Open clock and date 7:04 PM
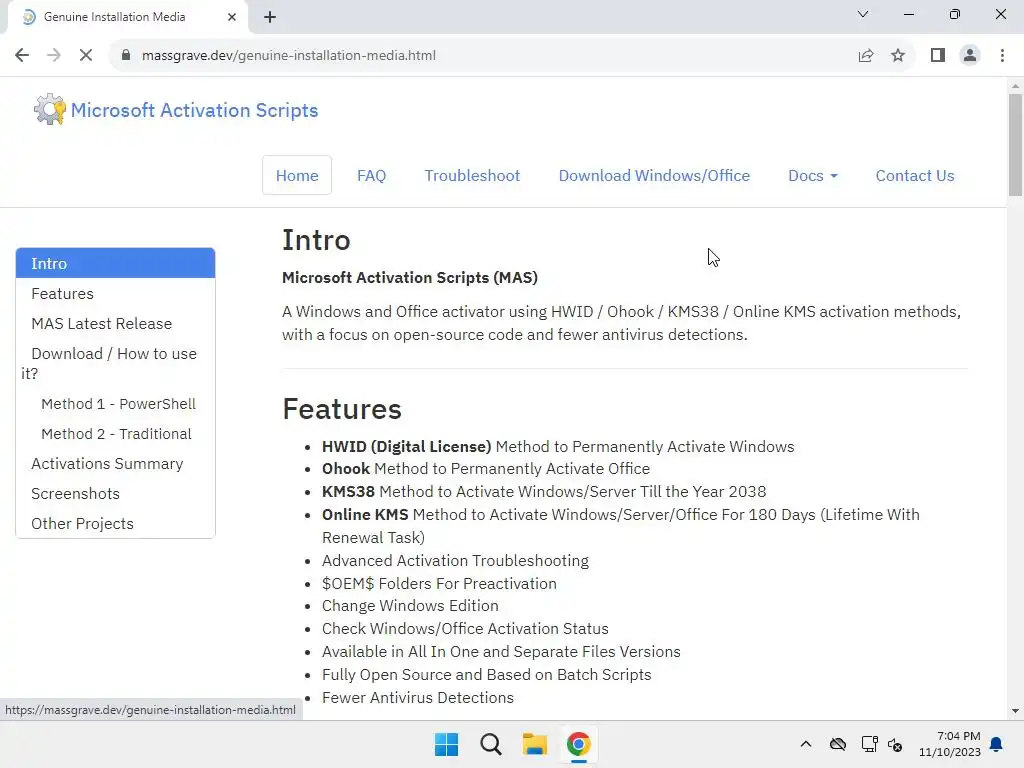 [x=950, y=744]
